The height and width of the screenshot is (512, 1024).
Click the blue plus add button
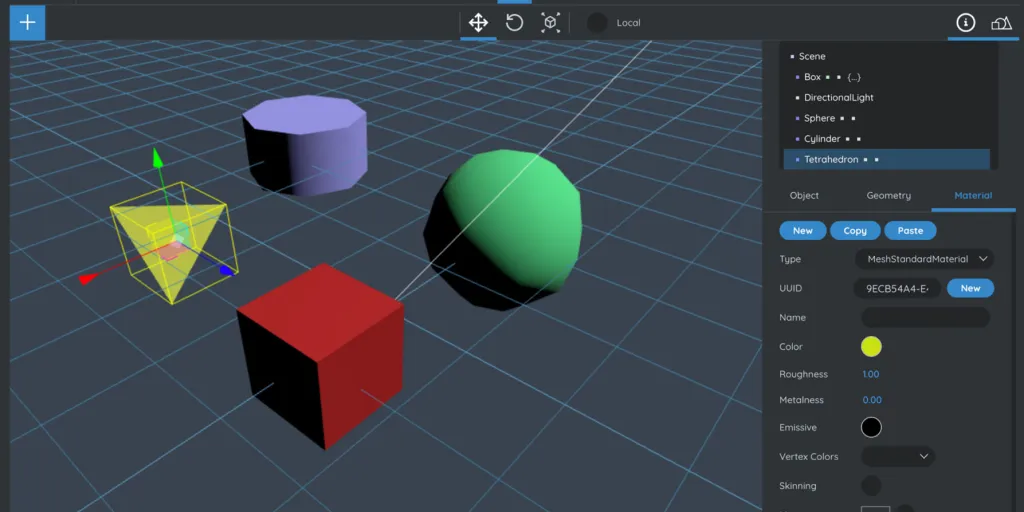point(27,22)
